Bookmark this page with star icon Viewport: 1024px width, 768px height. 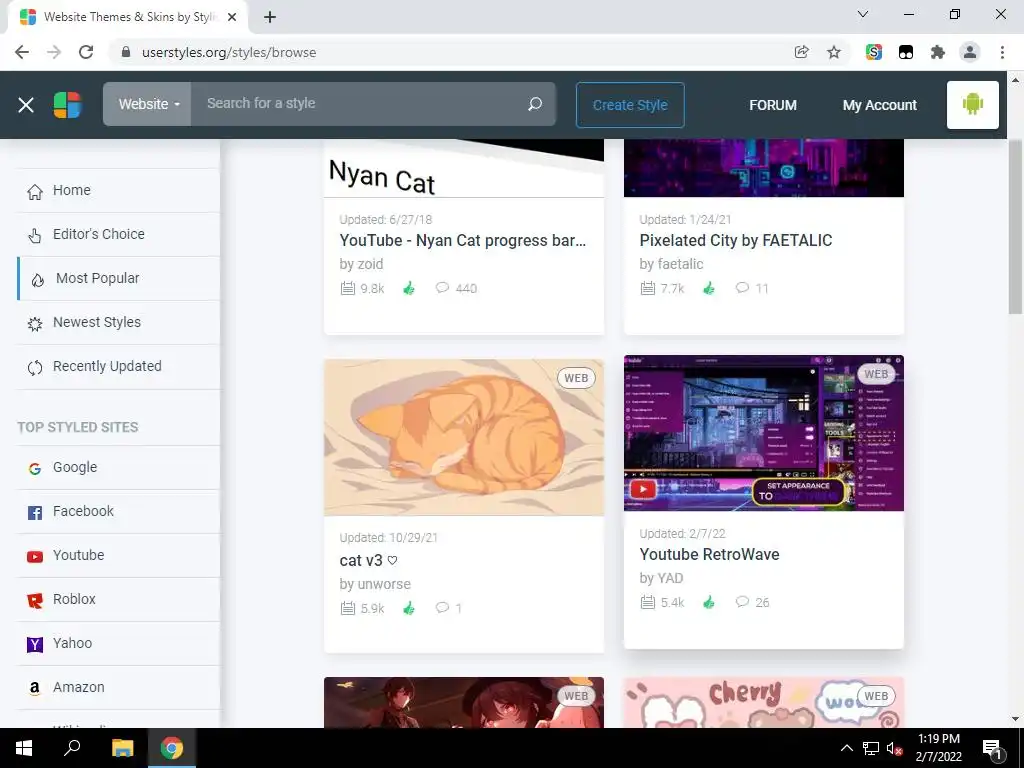pos(834,52)
